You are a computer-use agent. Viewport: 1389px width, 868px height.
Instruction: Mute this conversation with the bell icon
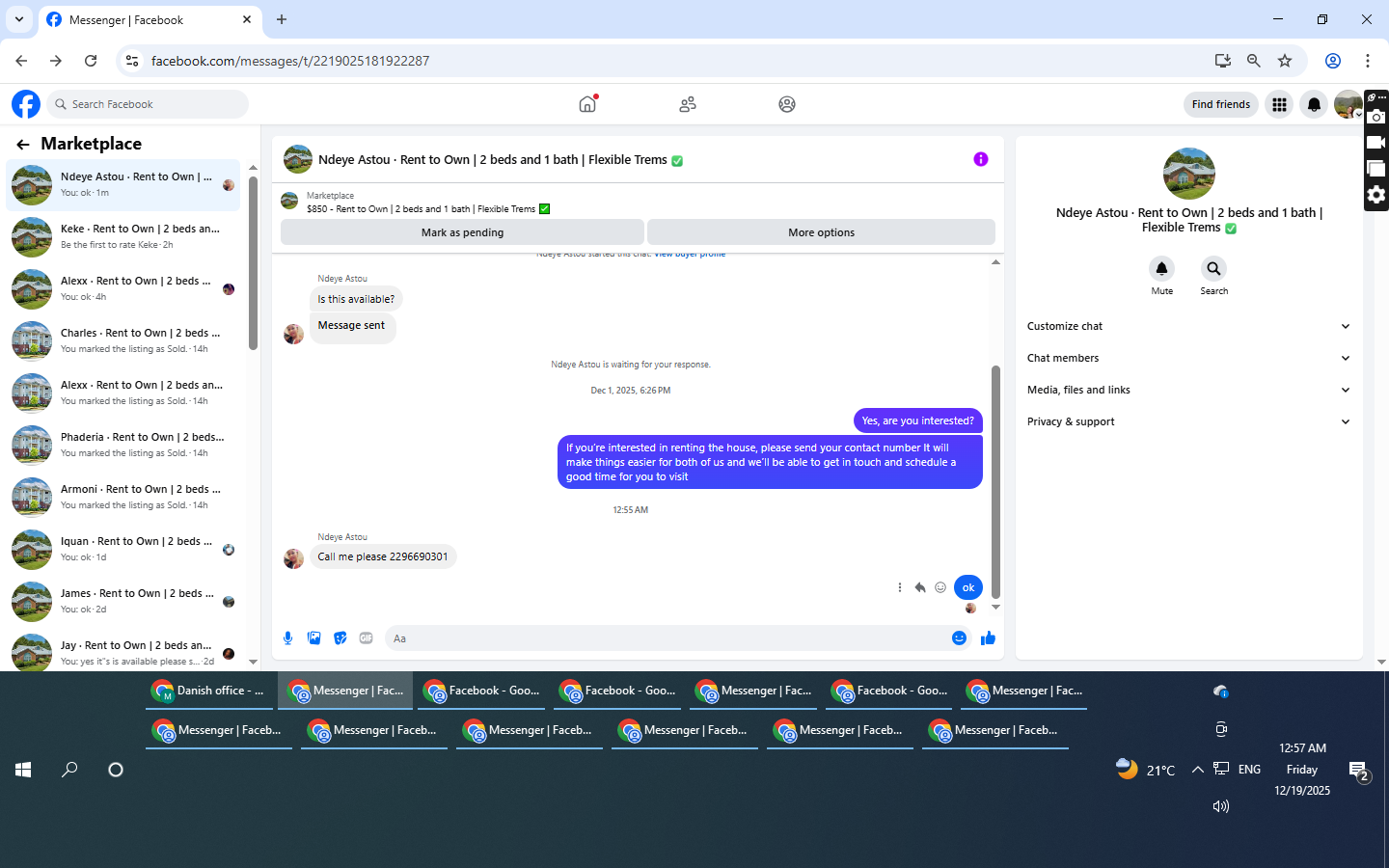pyautogui.click(x=1162, y=269)
